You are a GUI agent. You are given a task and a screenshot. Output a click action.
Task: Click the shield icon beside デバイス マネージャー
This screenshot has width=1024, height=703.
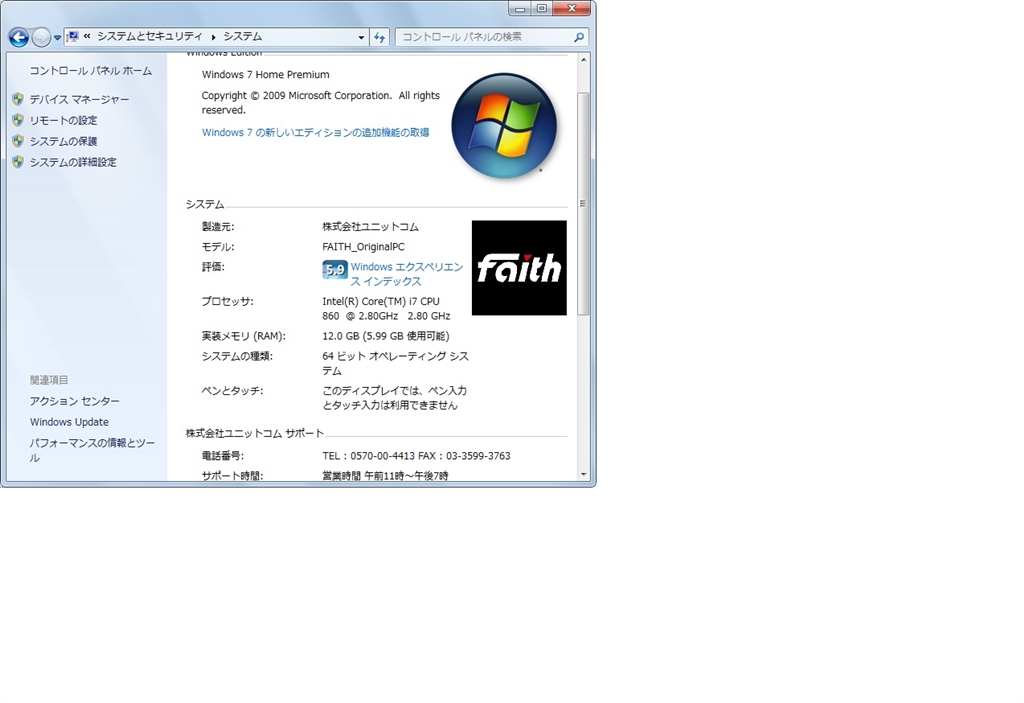coord(18,99)
